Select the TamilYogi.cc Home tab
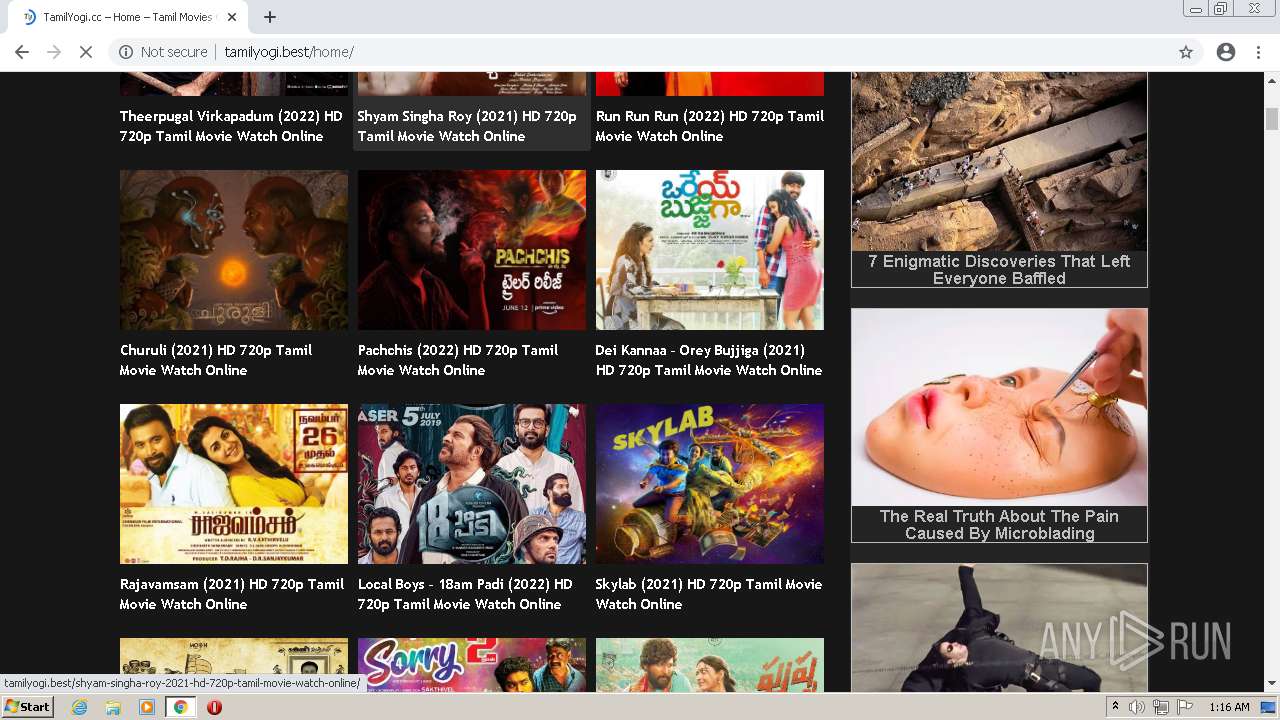The width and height of the screenshot is (1280, 720). coord(127,17)
